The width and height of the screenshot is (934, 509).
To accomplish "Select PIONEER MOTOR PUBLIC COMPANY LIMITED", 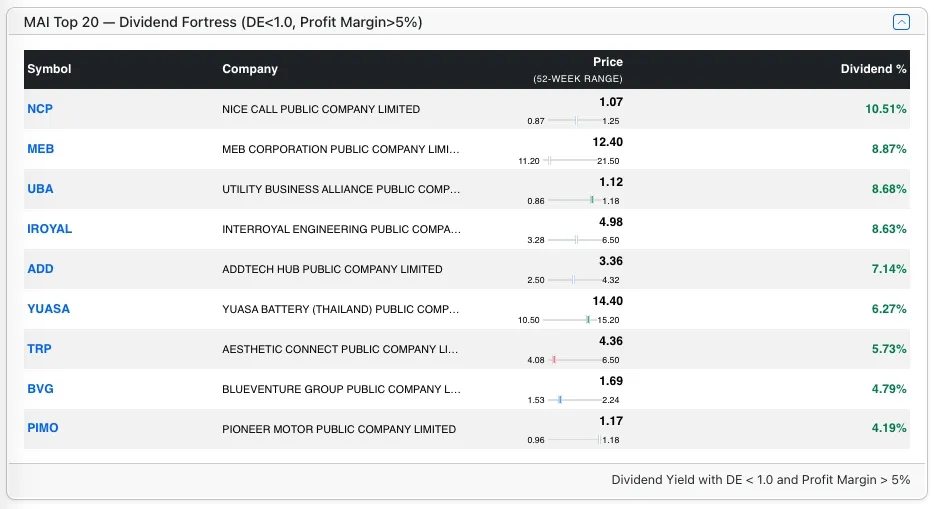I will point(339,429).
